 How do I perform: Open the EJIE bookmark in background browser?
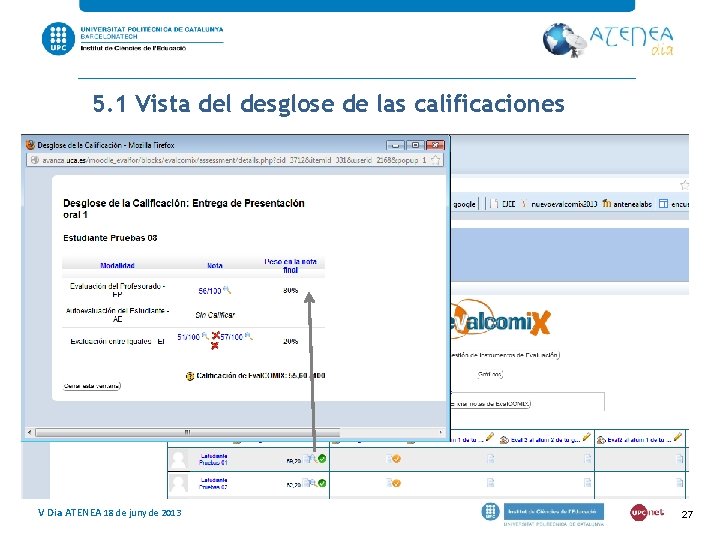tap(503, 204)
